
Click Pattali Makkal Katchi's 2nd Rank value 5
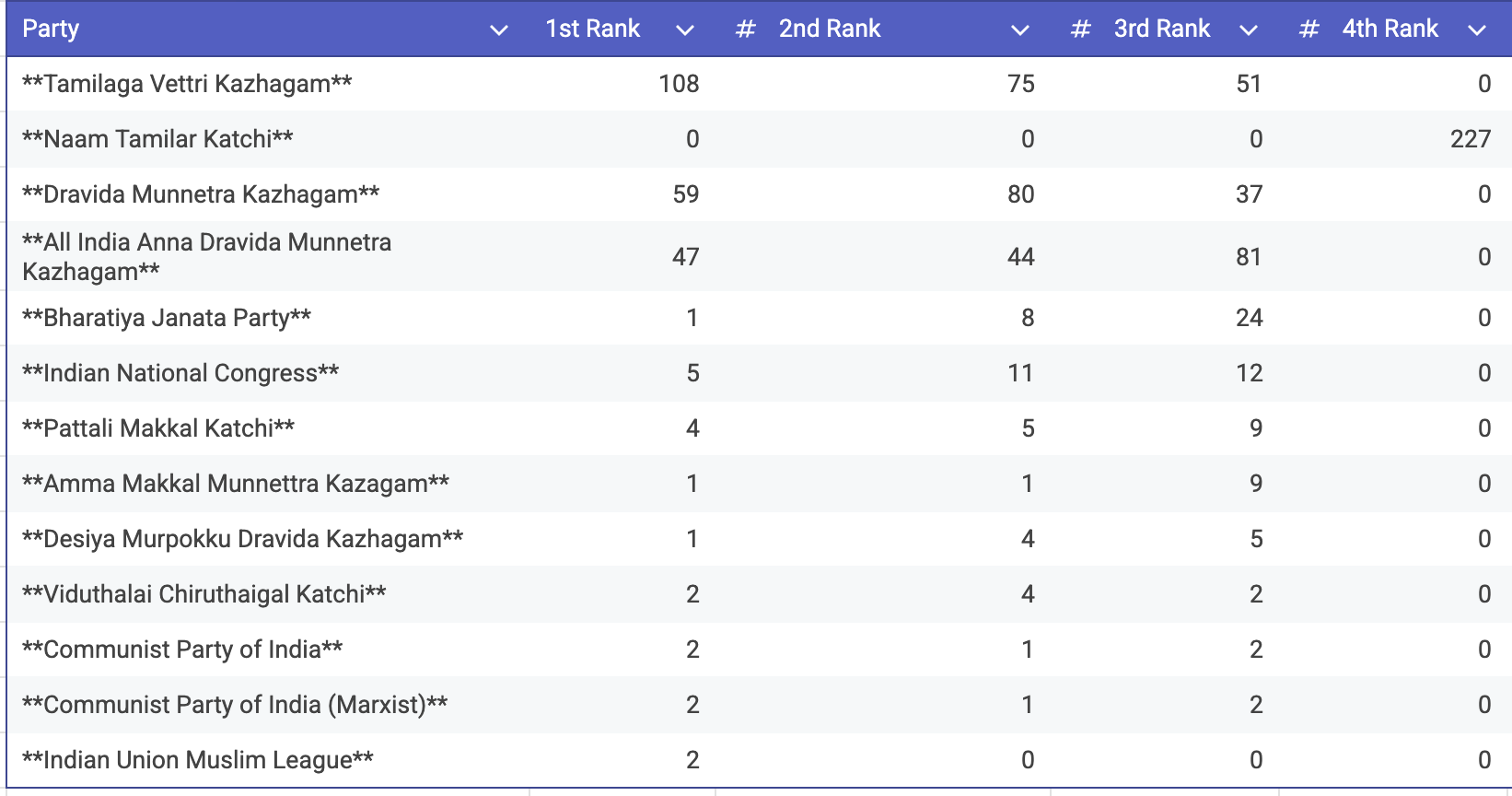(1029, 428)
